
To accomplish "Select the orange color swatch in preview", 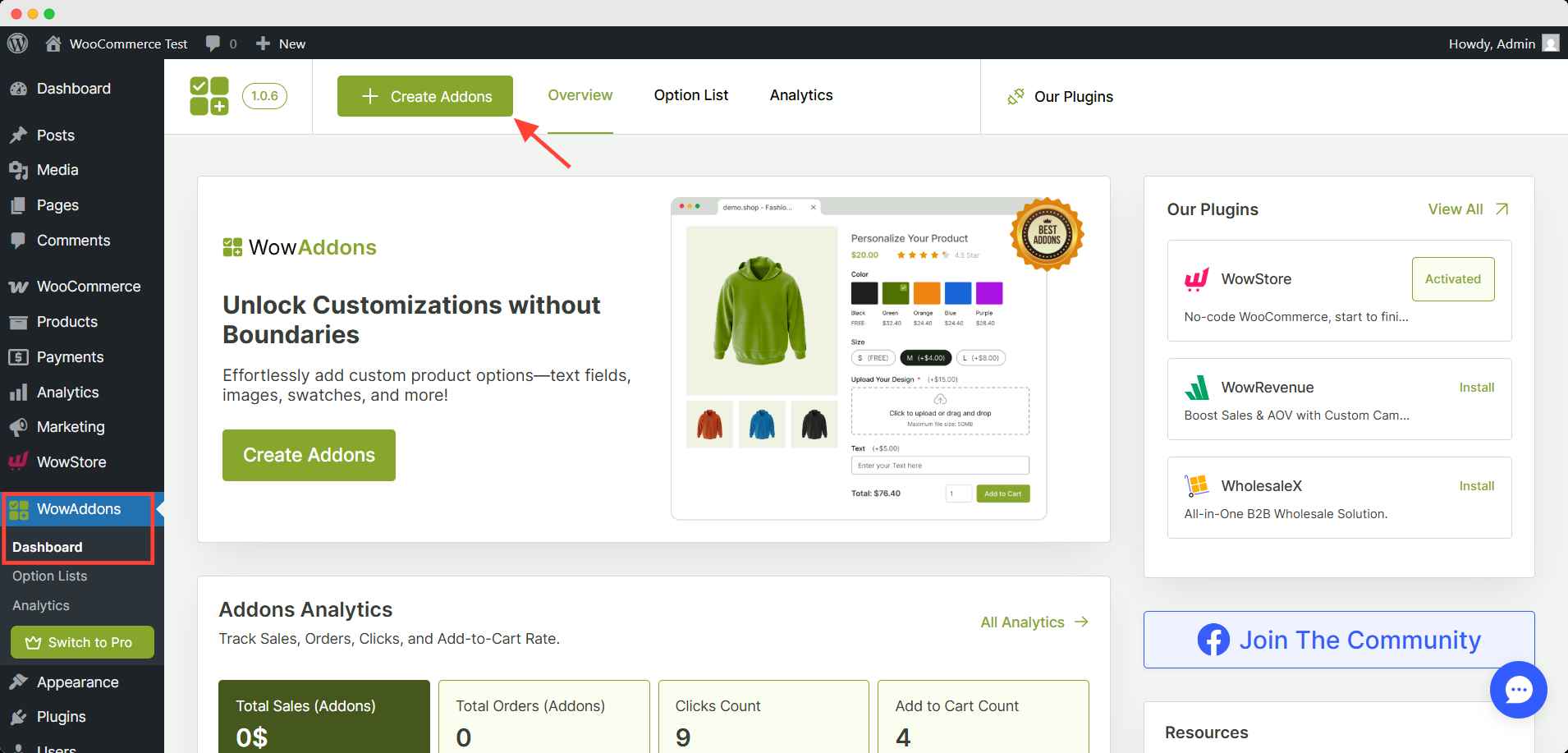I will (x=927, y=293).
